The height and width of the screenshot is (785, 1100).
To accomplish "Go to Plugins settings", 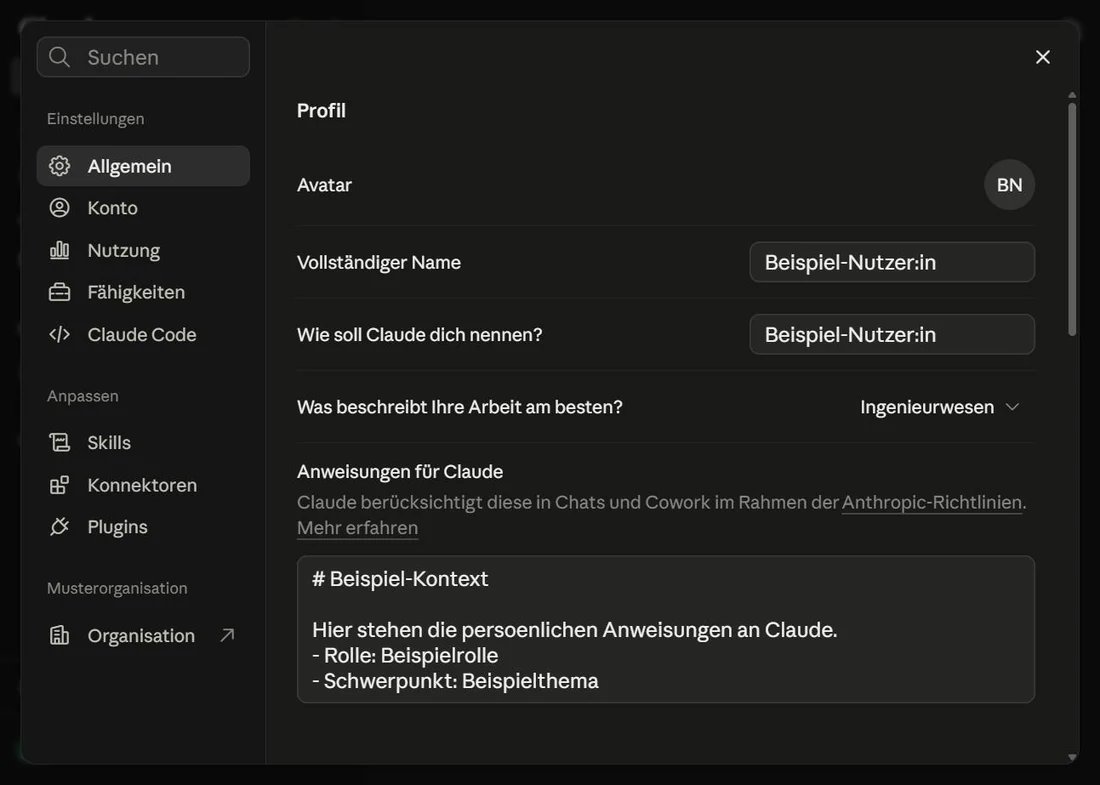I will pos(143,526).
